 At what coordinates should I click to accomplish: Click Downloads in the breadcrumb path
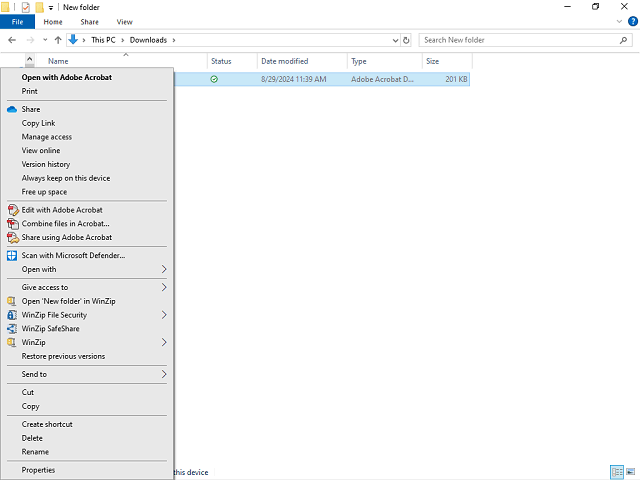coord(148,40)
